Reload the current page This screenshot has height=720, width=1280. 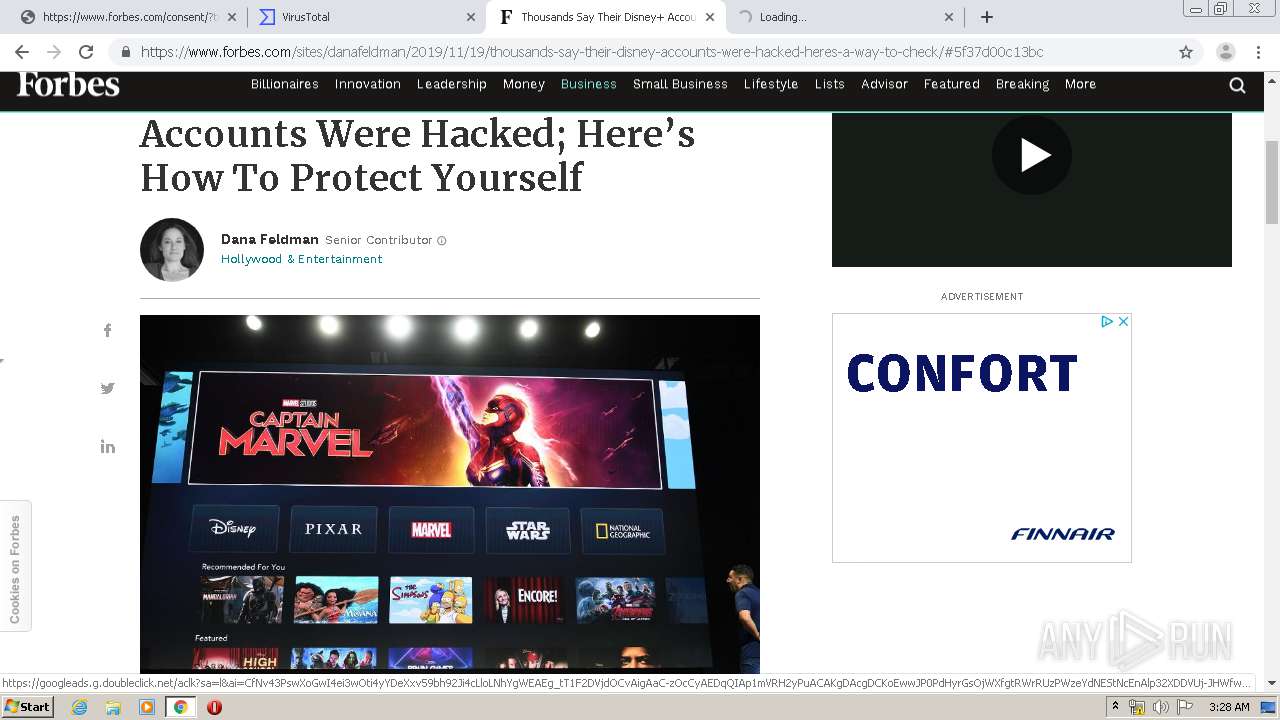tap(86, 52)
